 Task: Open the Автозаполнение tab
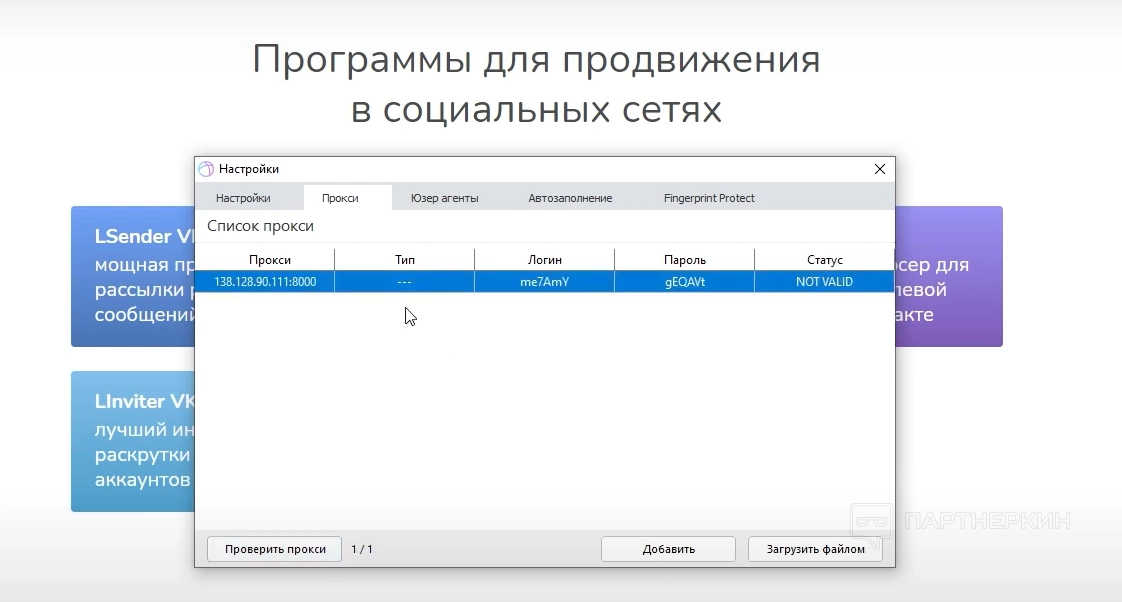tap(570, 198)
